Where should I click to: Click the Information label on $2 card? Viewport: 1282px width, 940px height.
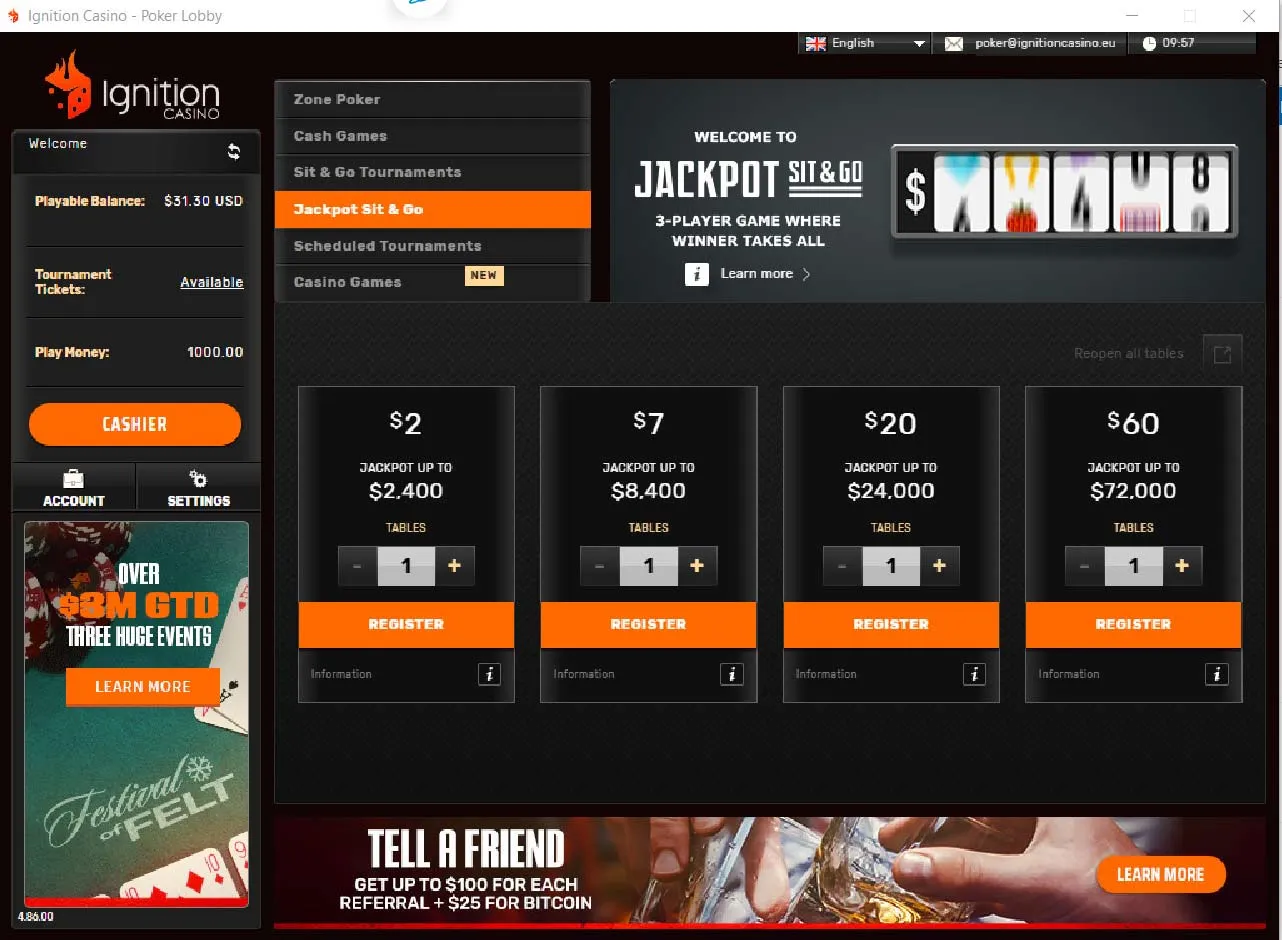tap(341, 674)
